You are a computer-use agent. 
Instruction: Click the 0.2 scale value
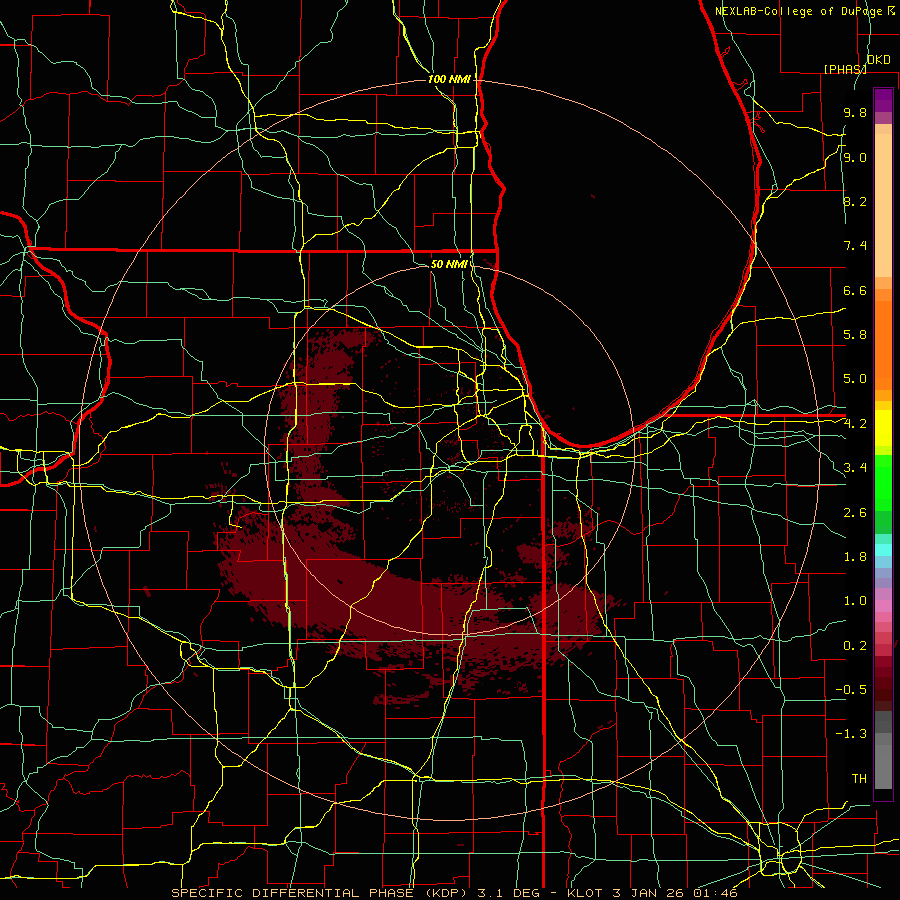[855, 646]
